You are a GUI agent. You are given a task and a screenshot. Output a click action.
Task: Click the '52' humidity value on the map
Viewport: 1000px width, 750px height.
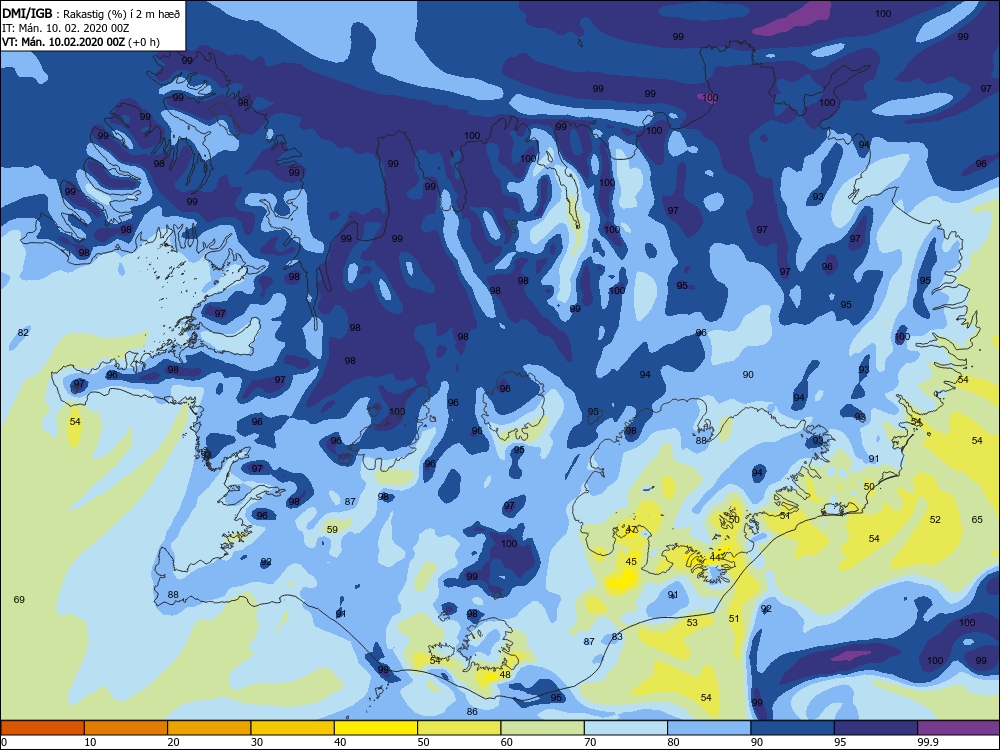[935, 520]
